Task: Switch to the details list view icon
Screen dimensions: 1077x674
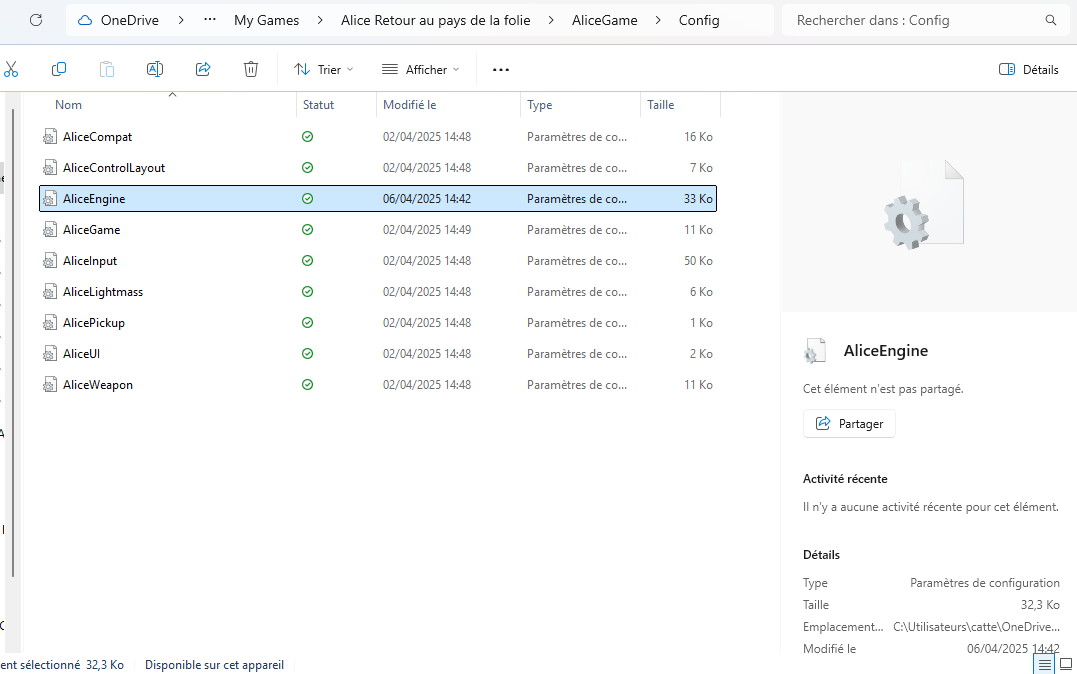Action: tap(1044, 664)
